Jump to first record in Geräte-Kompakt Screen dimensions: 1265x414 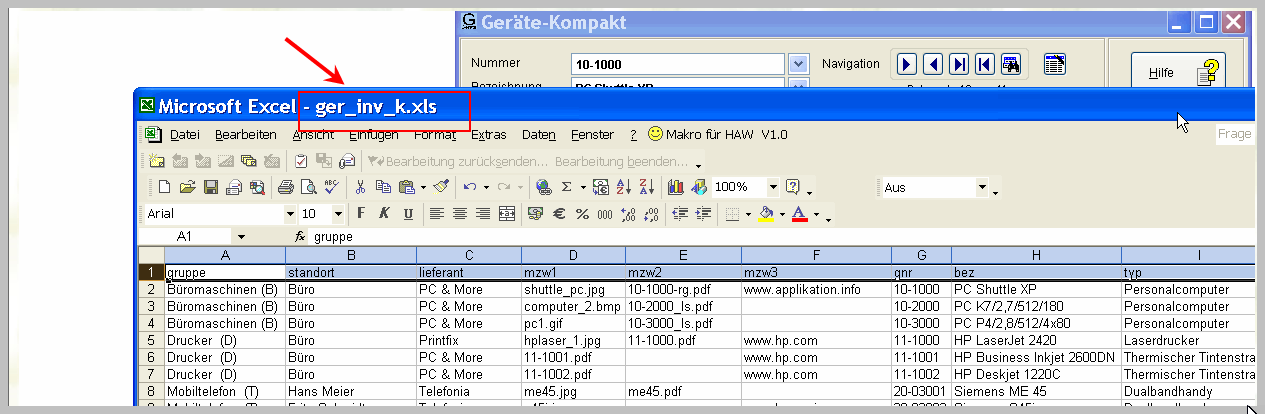[x=984, y=64]
